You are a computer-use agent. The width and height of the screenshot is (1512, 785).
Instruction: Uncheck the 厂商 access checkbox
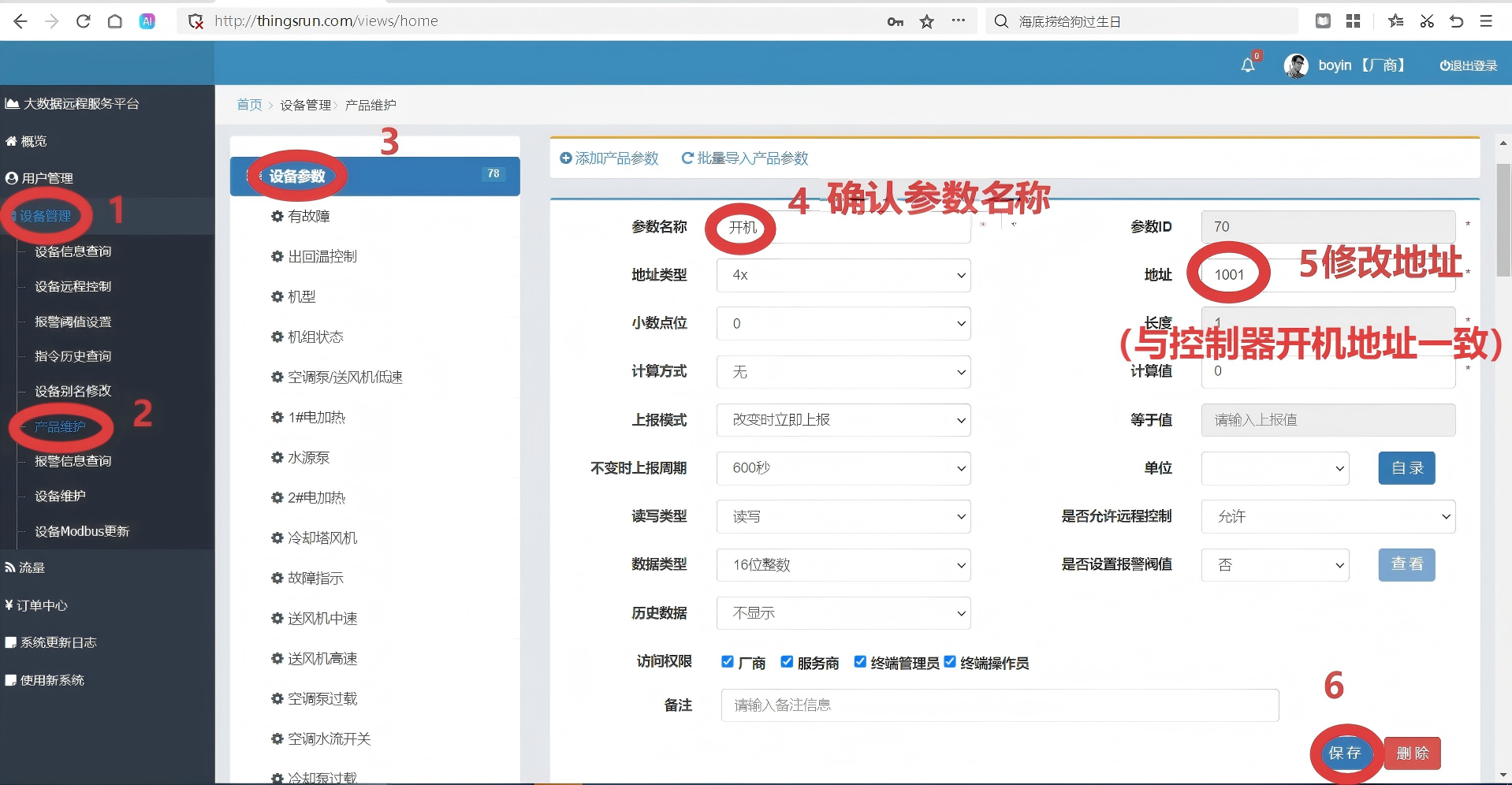point(728,662)
